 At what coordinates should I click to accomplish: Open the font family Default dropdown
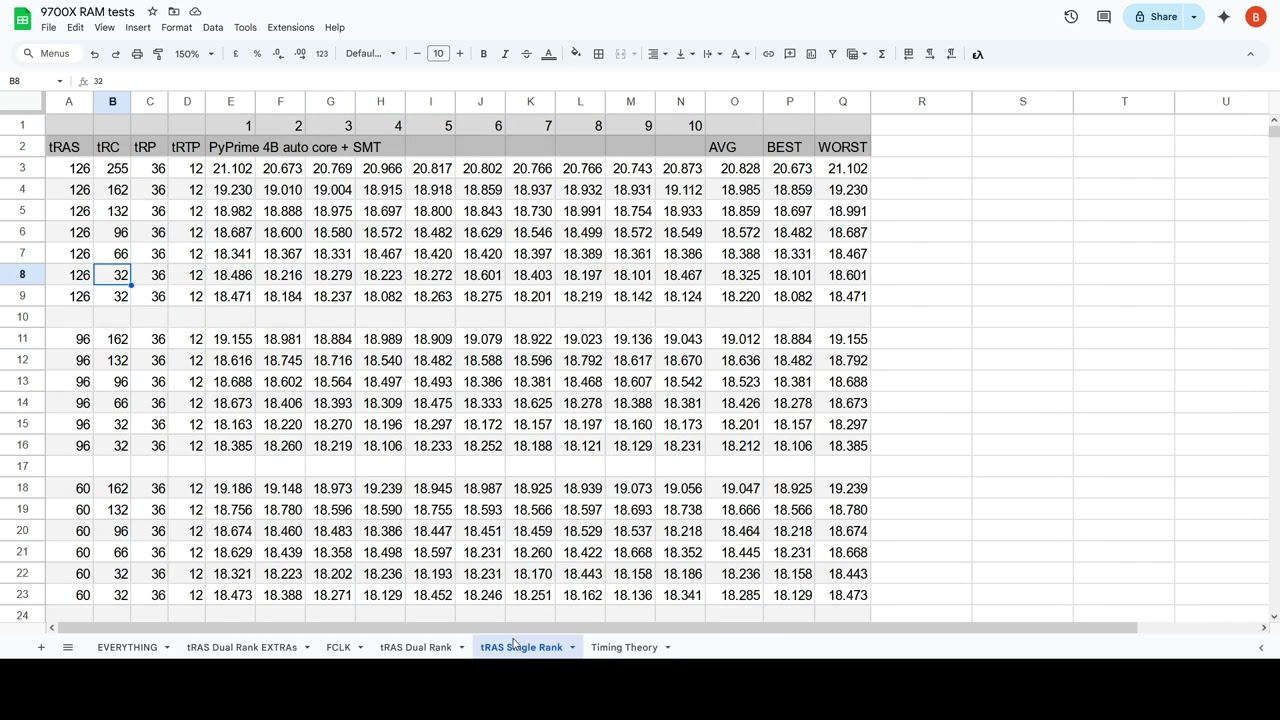(371, 54)
